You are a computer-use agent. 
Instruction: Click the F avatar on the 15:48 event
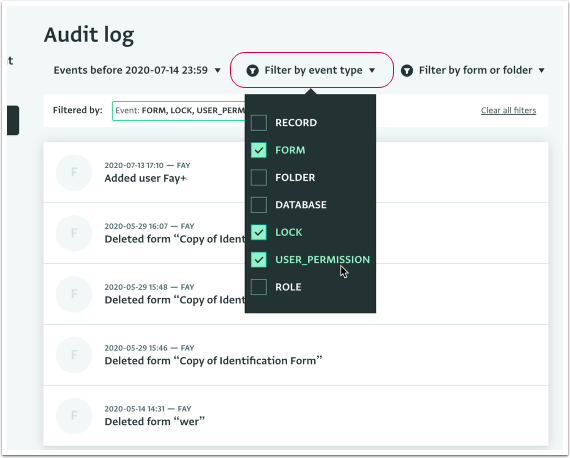coord(74,294)
